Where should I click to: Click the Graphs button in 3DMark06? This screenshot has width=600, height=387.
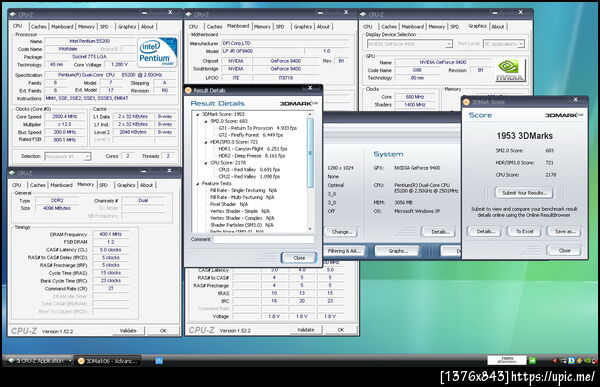pyautogui.click(x=397, y=251)
